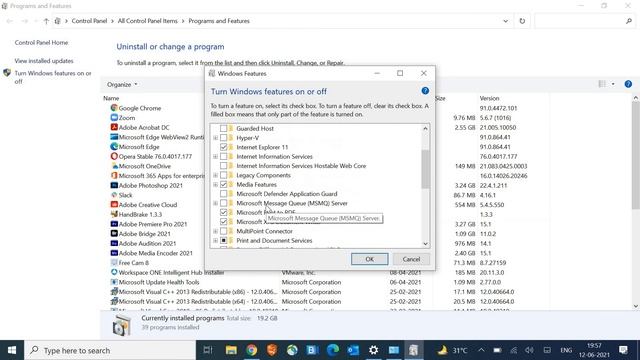Open File Explorer from taskbar
640x360 pixels.
pos(231,350)
